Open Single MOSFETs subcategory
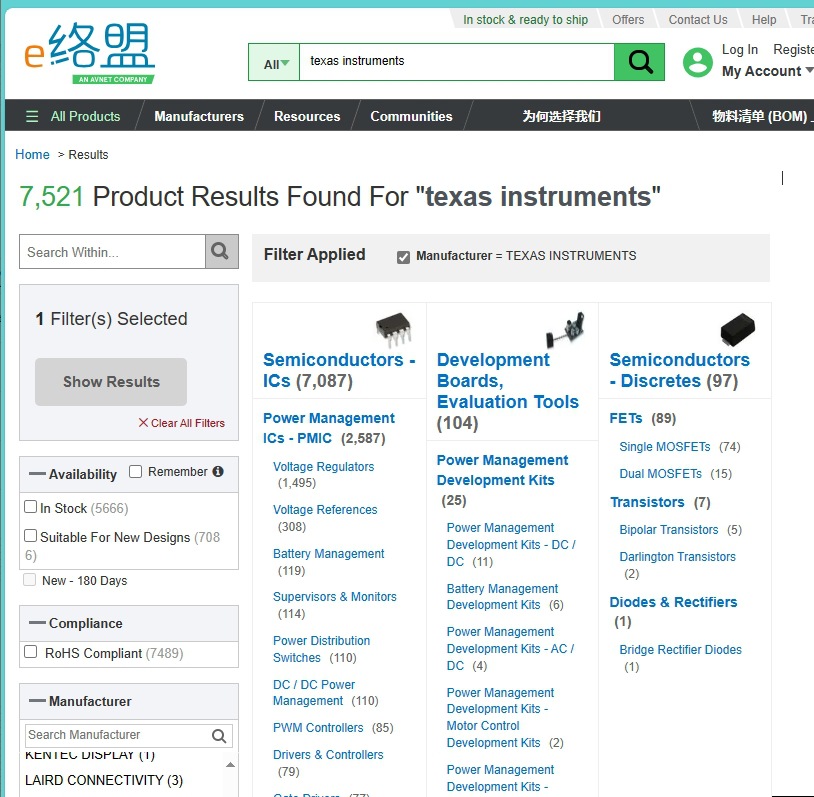Image resolution: width=814 pixels, height=797 pixels. (x=664, y=447)
